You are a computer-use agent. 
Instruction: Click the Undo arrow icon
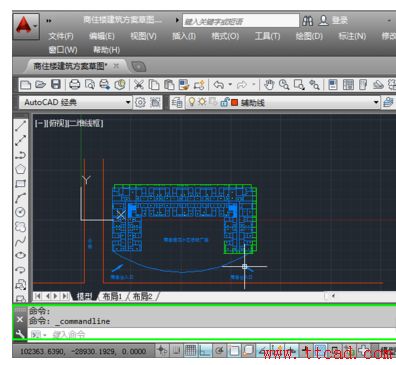218,85
